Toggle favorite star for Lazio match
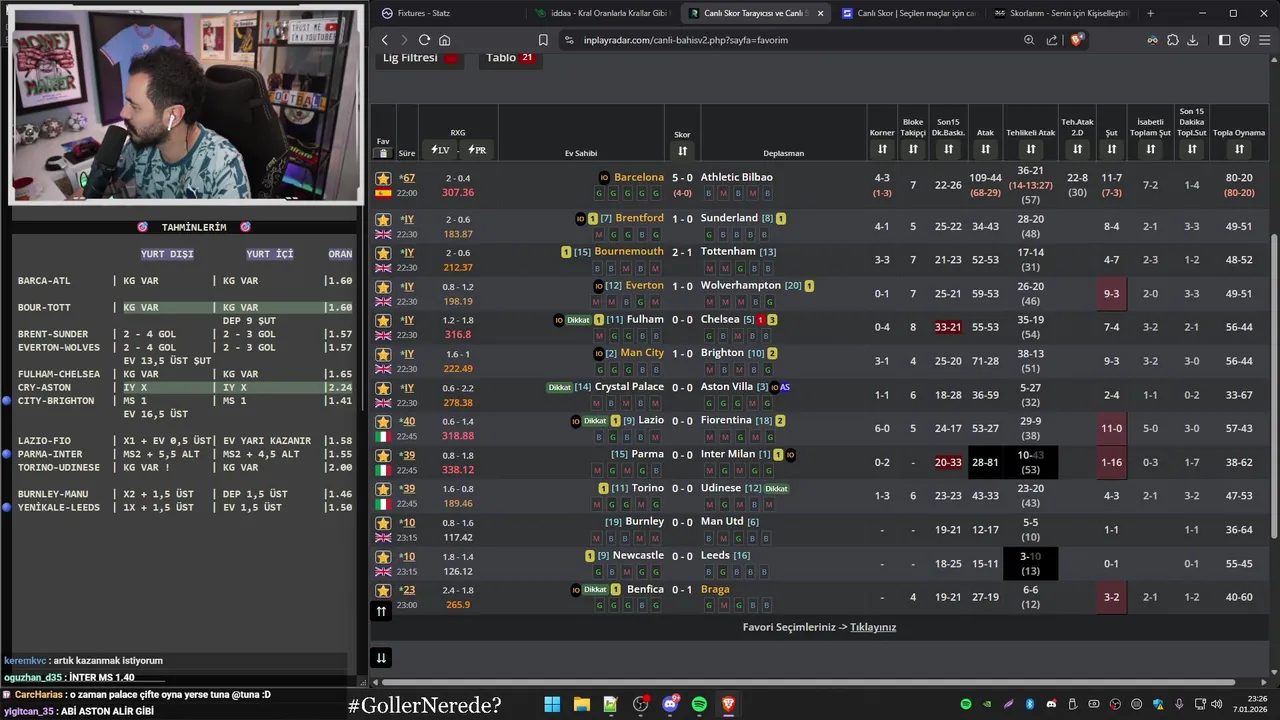This screenshot has width=1280, height=720. [x=383, y=422]
